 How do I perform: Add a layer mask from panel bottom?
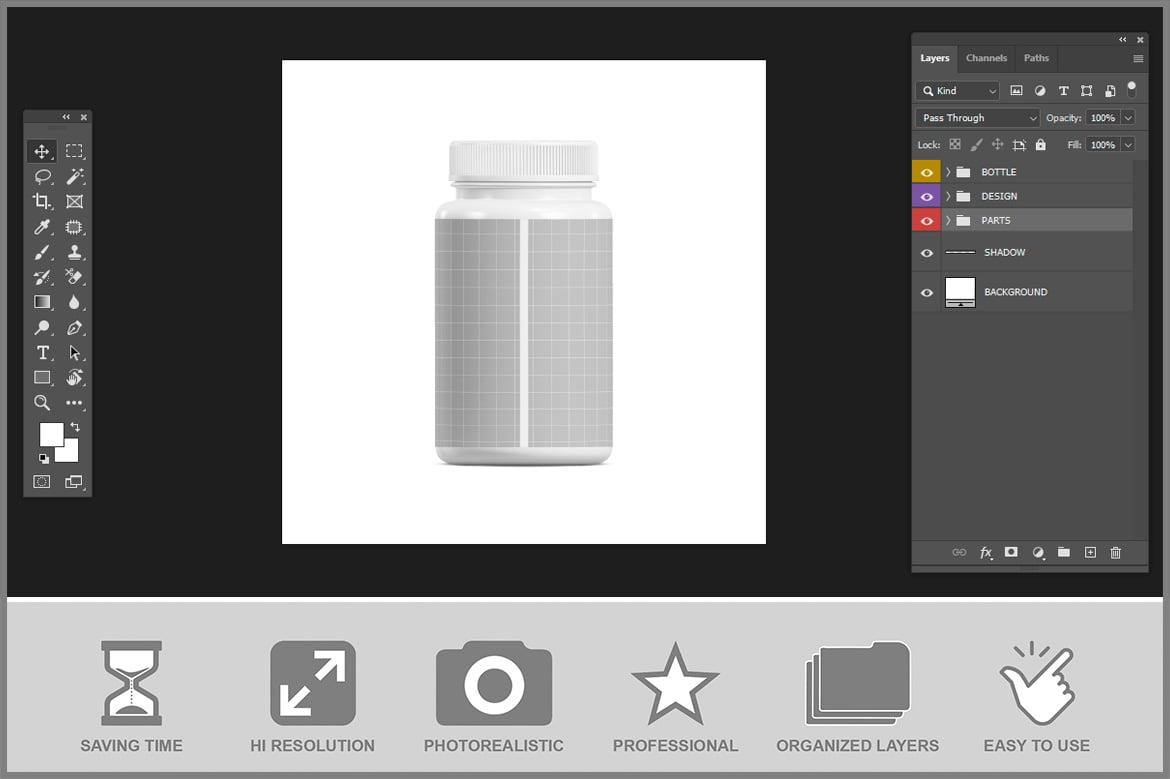click(1011, 552)
